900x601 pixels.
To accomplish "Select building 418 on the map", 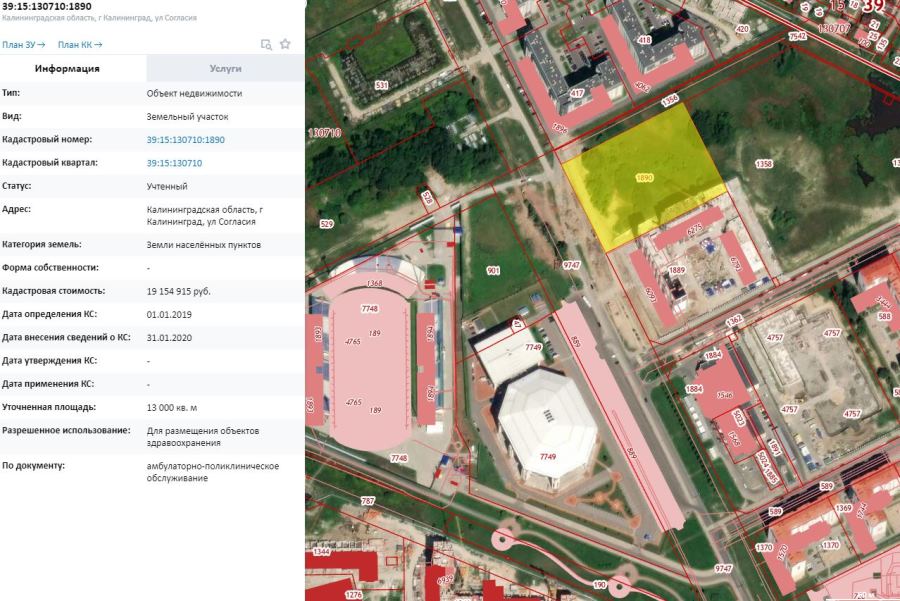I will click(x=644, y=40).
